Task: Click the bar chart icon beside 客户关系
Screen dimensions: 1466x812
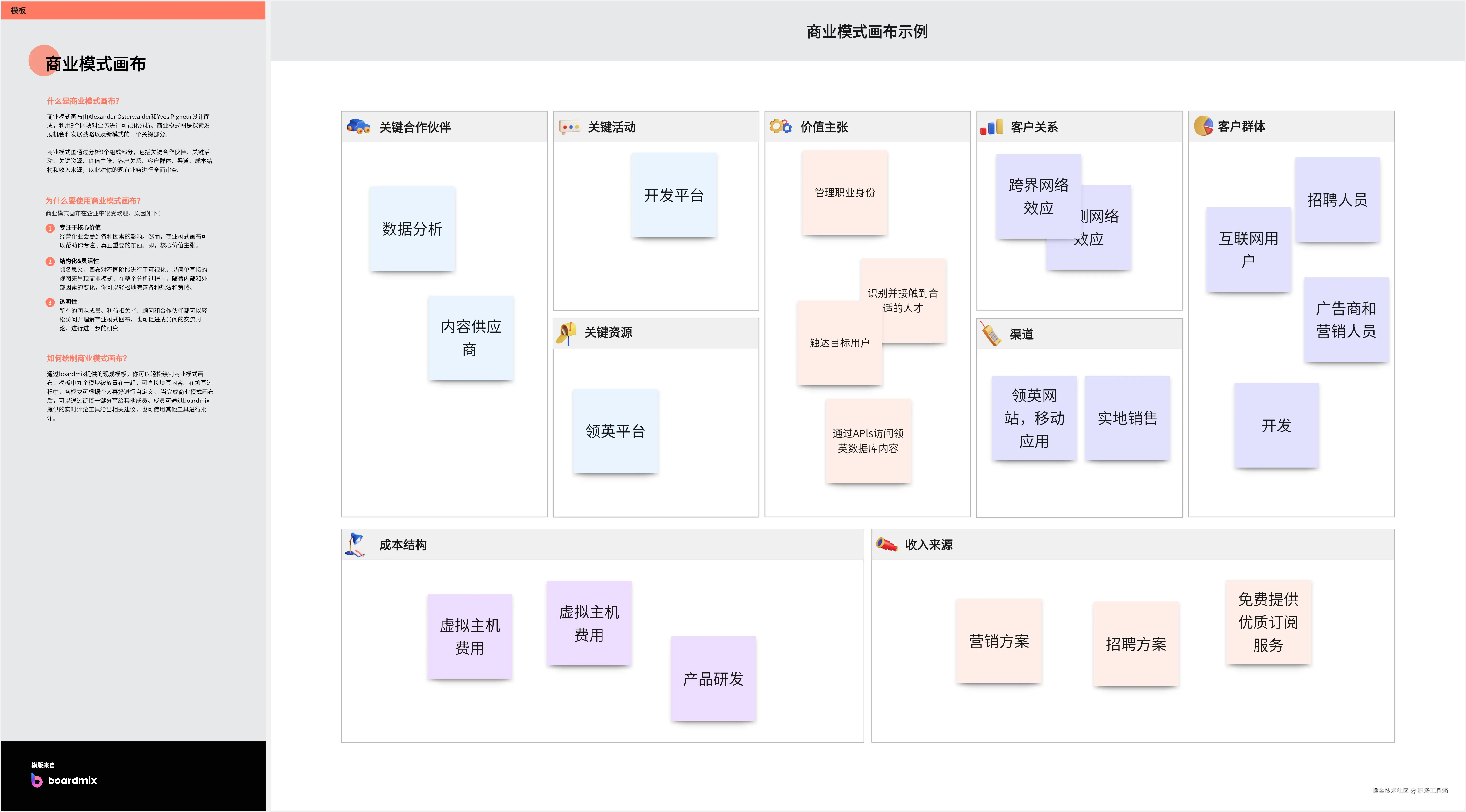Action: point(991,127)
